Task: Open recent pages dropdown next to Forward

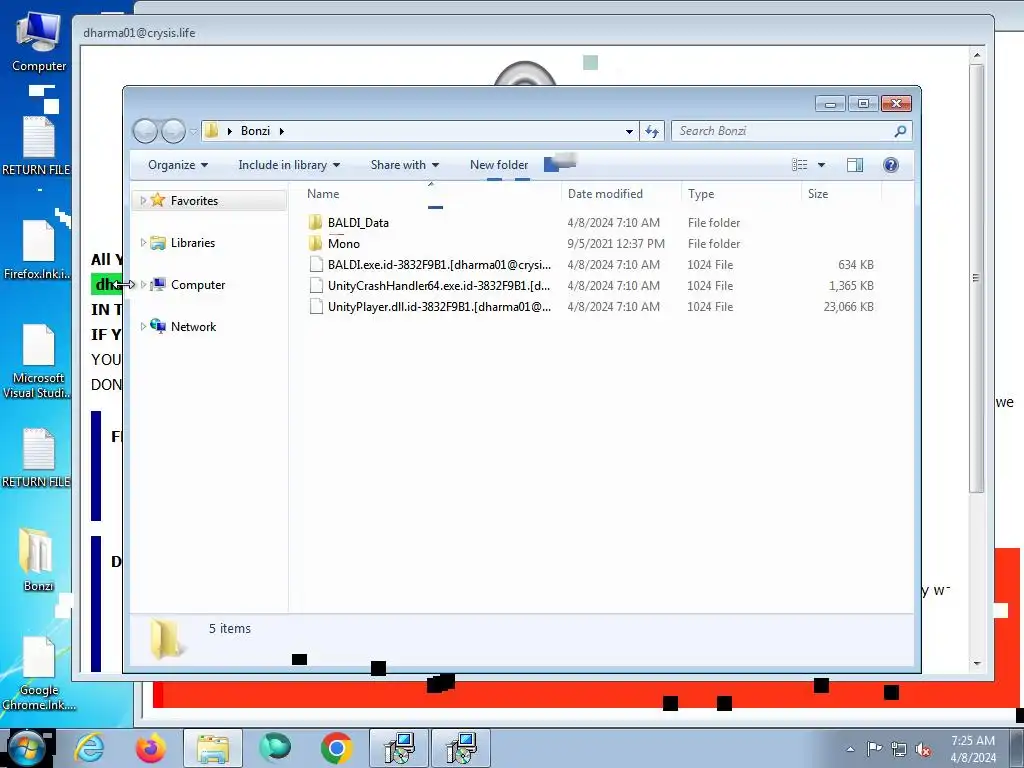Action: point(193,131)
